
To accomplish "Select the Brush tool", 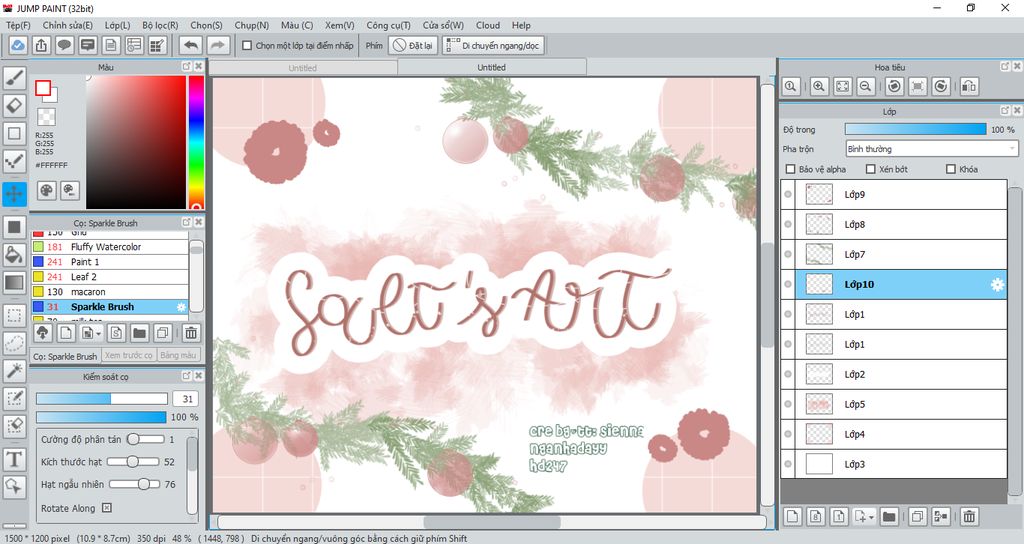I will [14, 78].
